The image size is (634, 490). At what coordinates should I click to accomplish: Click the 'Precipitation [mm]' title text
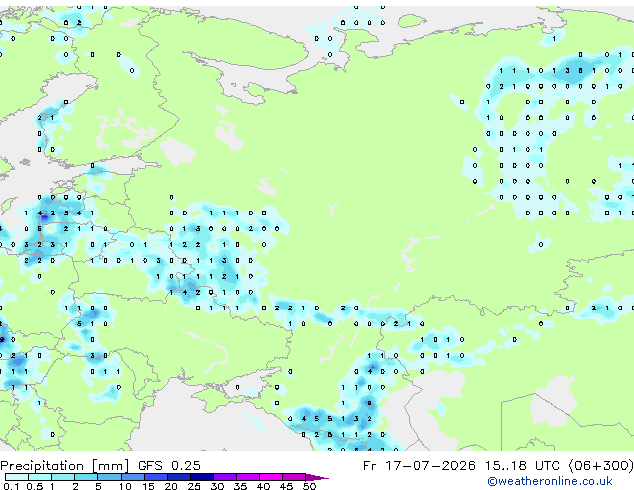click(65, 466)
